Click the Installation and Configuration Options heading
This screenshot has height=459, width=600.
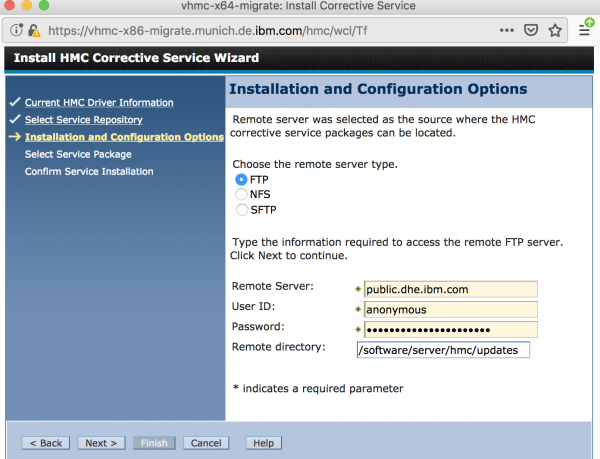click(378, 89)
